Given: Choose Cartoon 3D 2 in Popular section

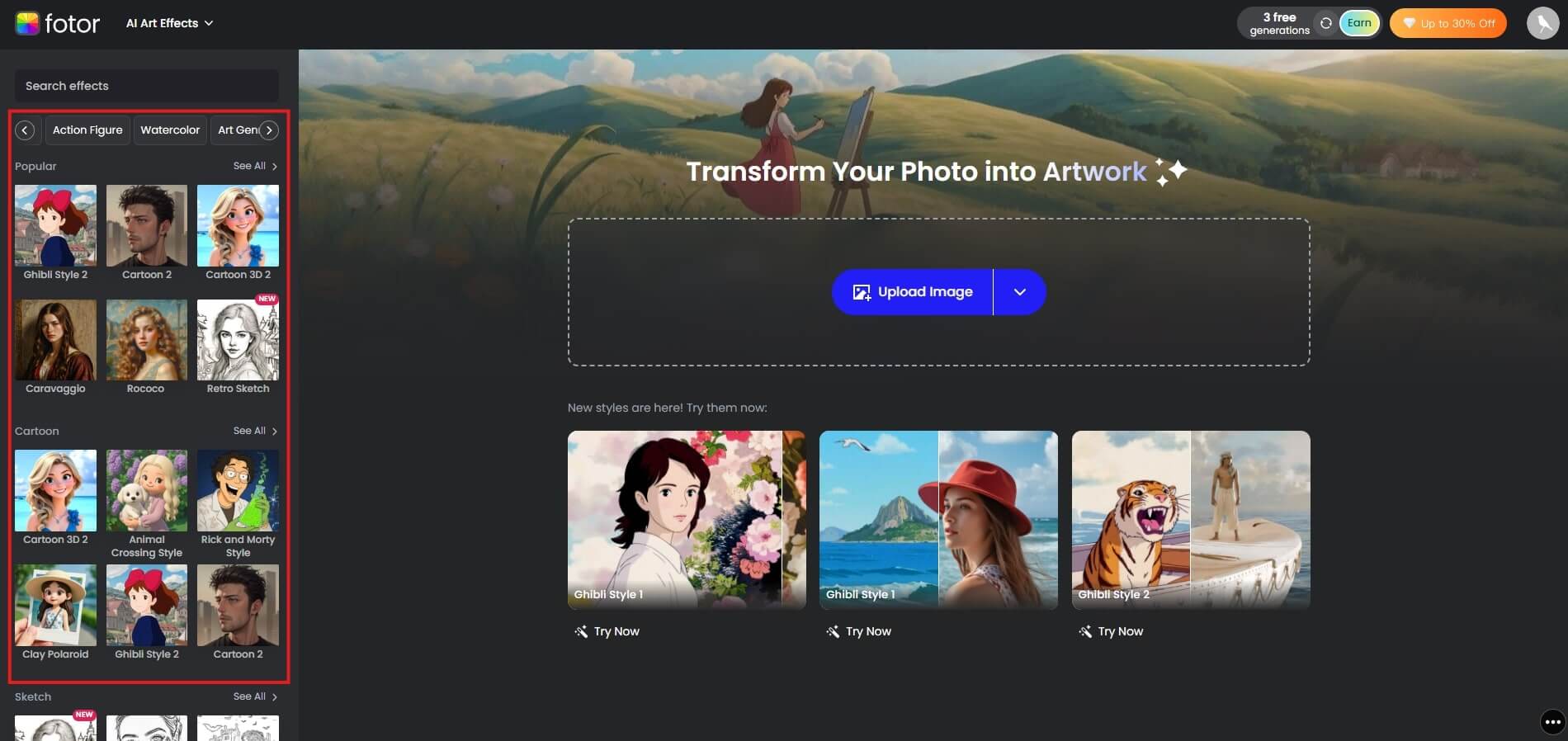Looking at the screenshot, I should click(x=238, y=233).
